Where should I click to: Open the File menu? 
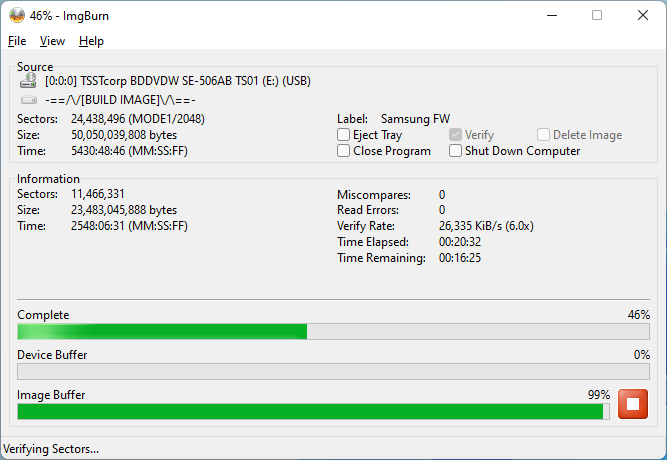tap(17, 41)
